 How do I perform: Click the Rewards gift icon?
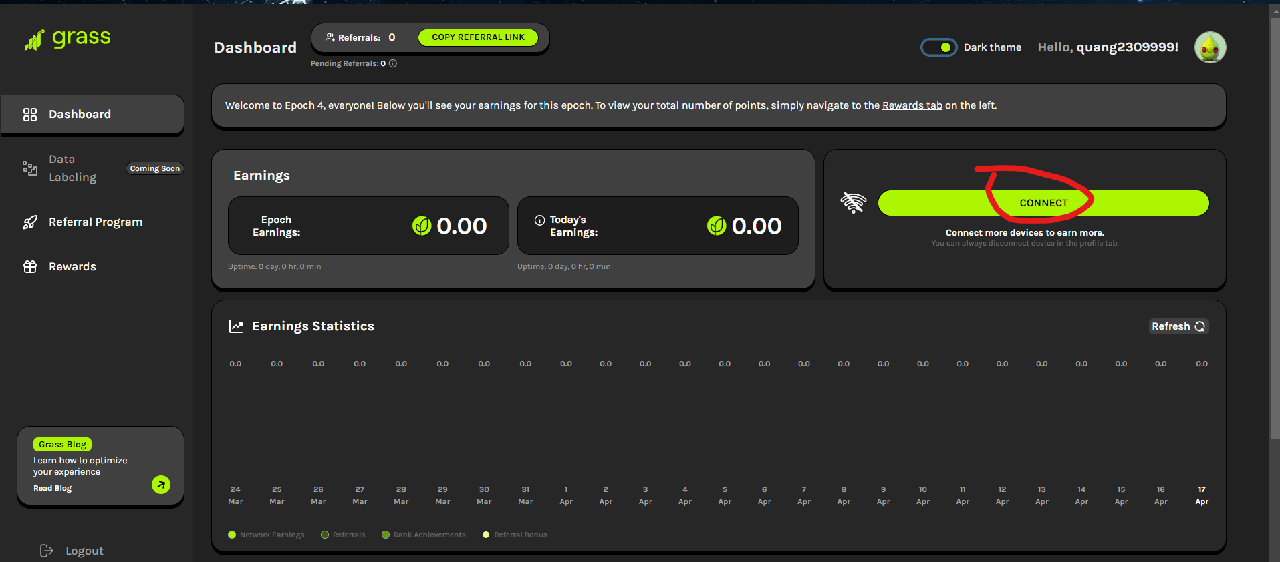click(30, 266)
